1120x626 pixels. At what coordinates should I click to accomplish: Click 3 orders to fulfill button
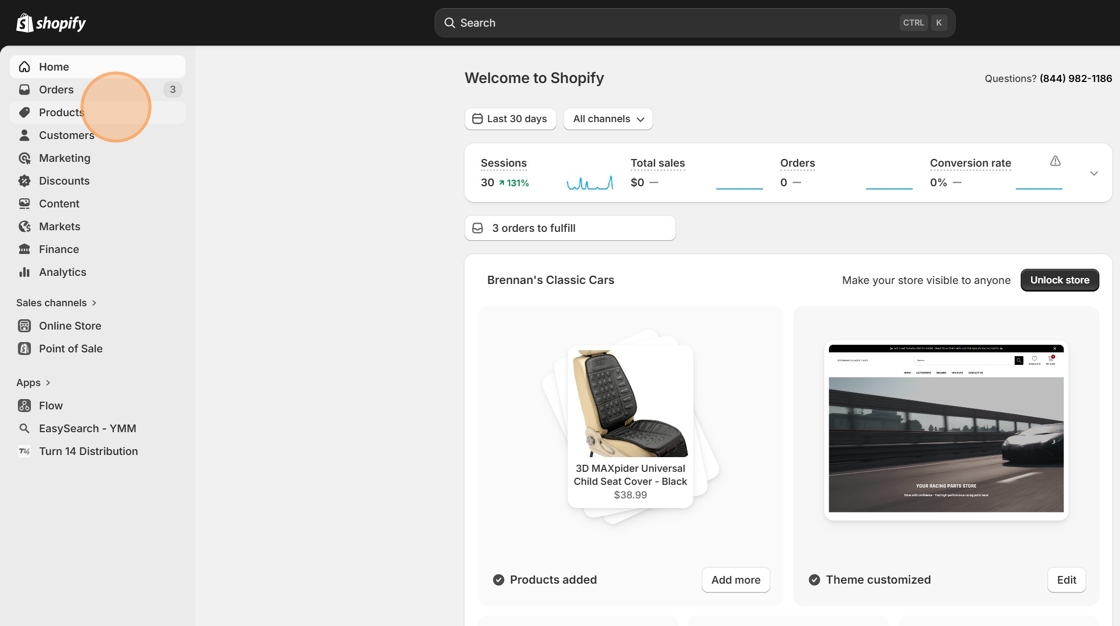(570, 228)
